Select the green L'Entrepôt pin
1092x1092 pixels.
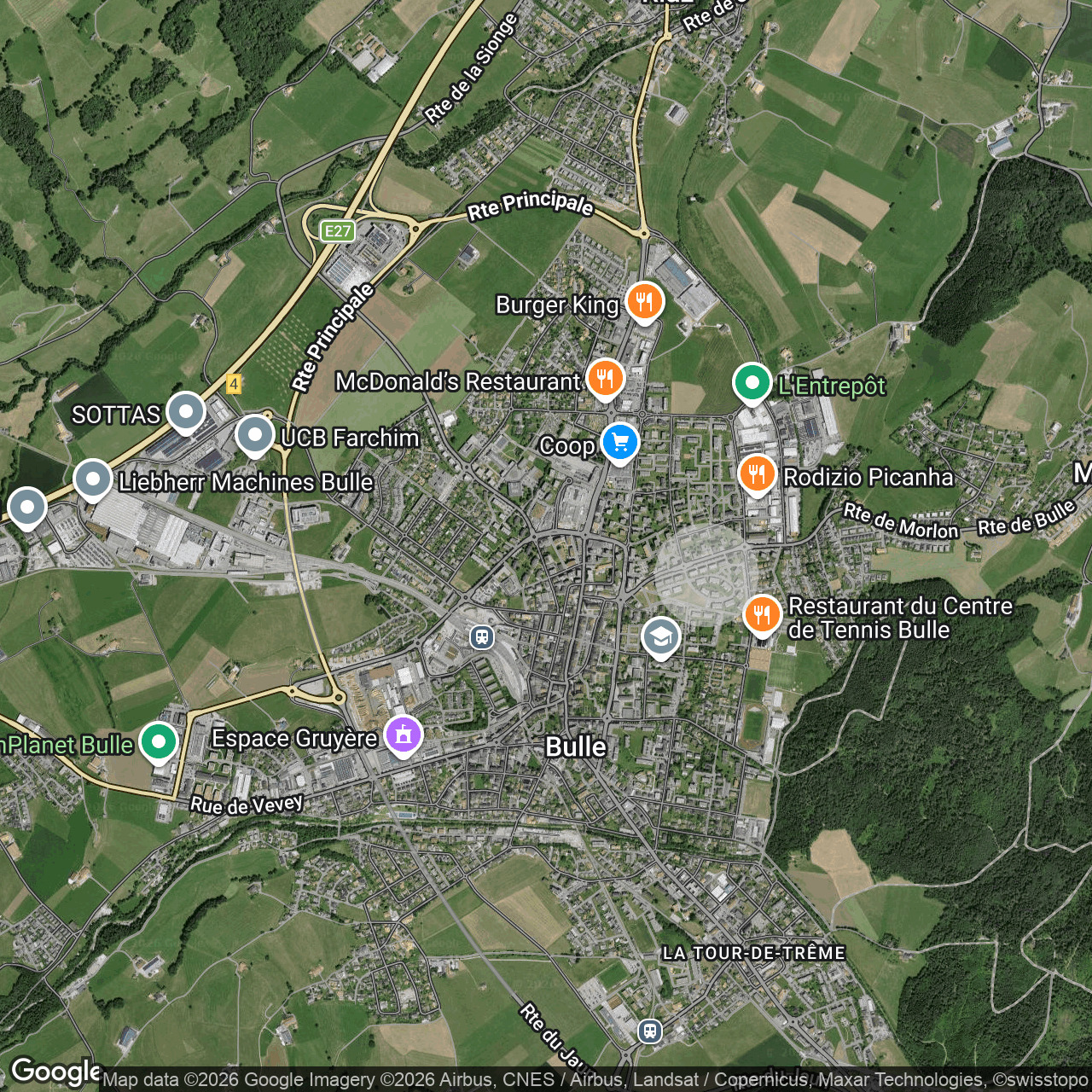752,384
